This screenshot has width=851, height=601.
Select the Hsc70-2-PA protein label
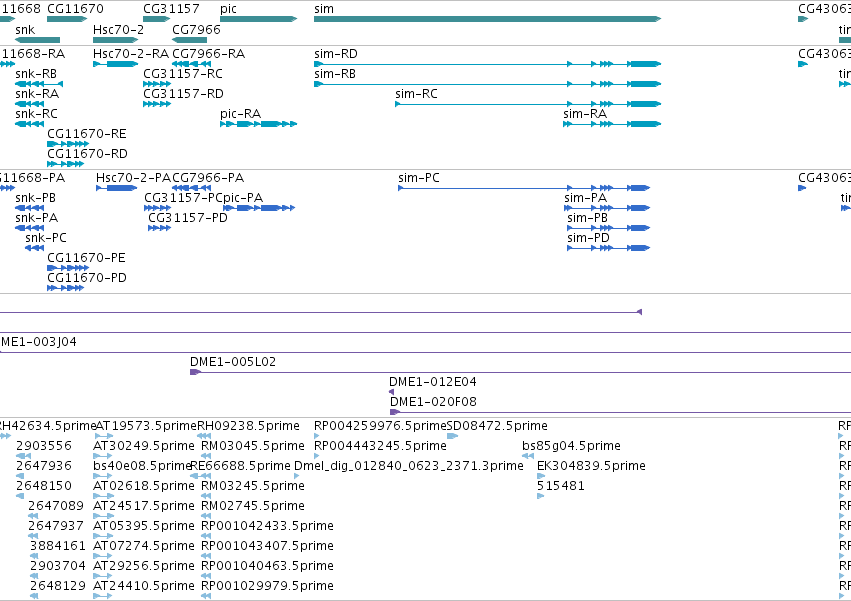coord(133,178)
